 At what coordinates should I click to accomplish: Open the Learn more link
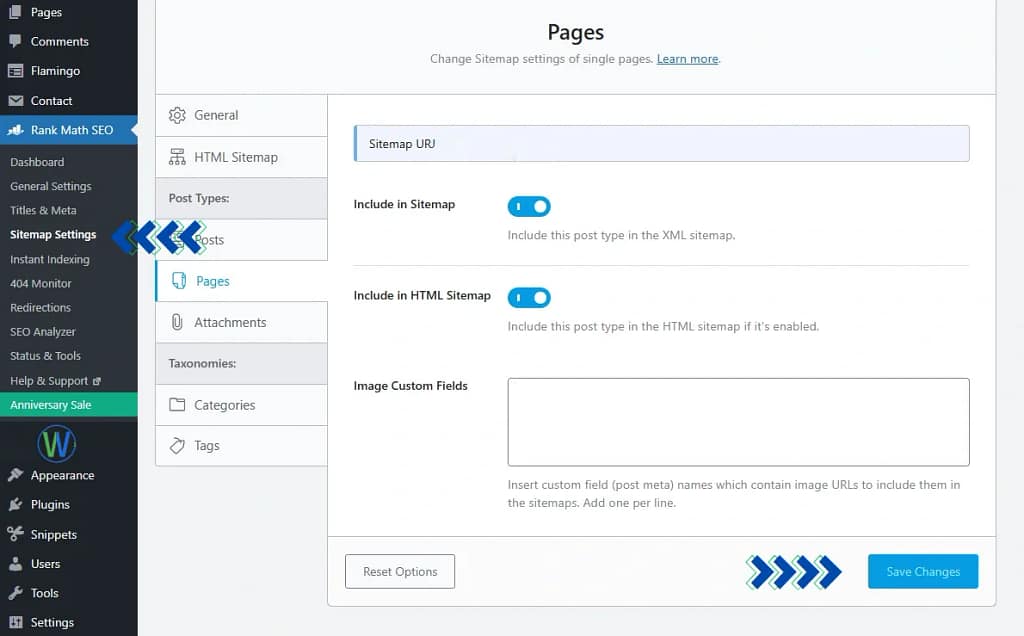click(687, 59)
